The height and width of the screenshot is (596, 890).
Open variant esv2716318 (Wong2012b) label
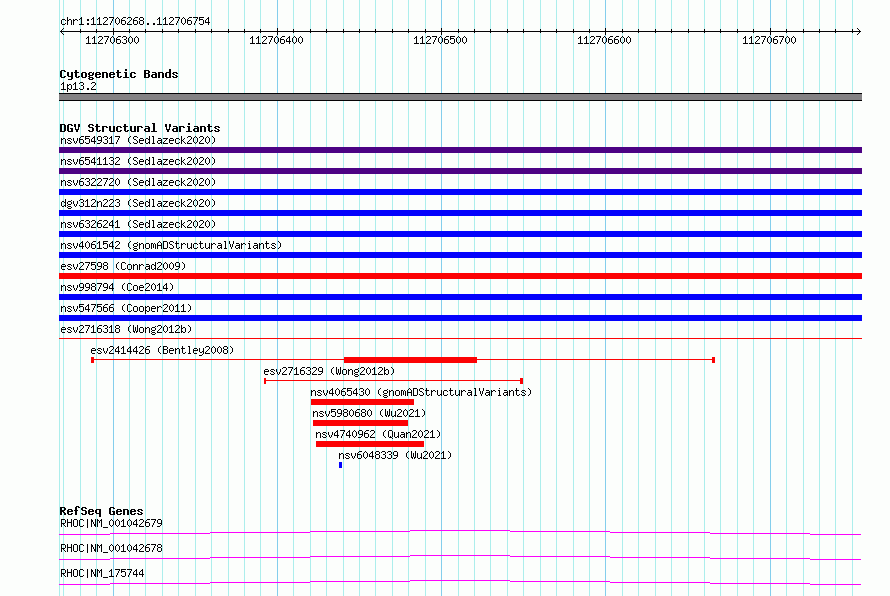[x=126, y=329]
